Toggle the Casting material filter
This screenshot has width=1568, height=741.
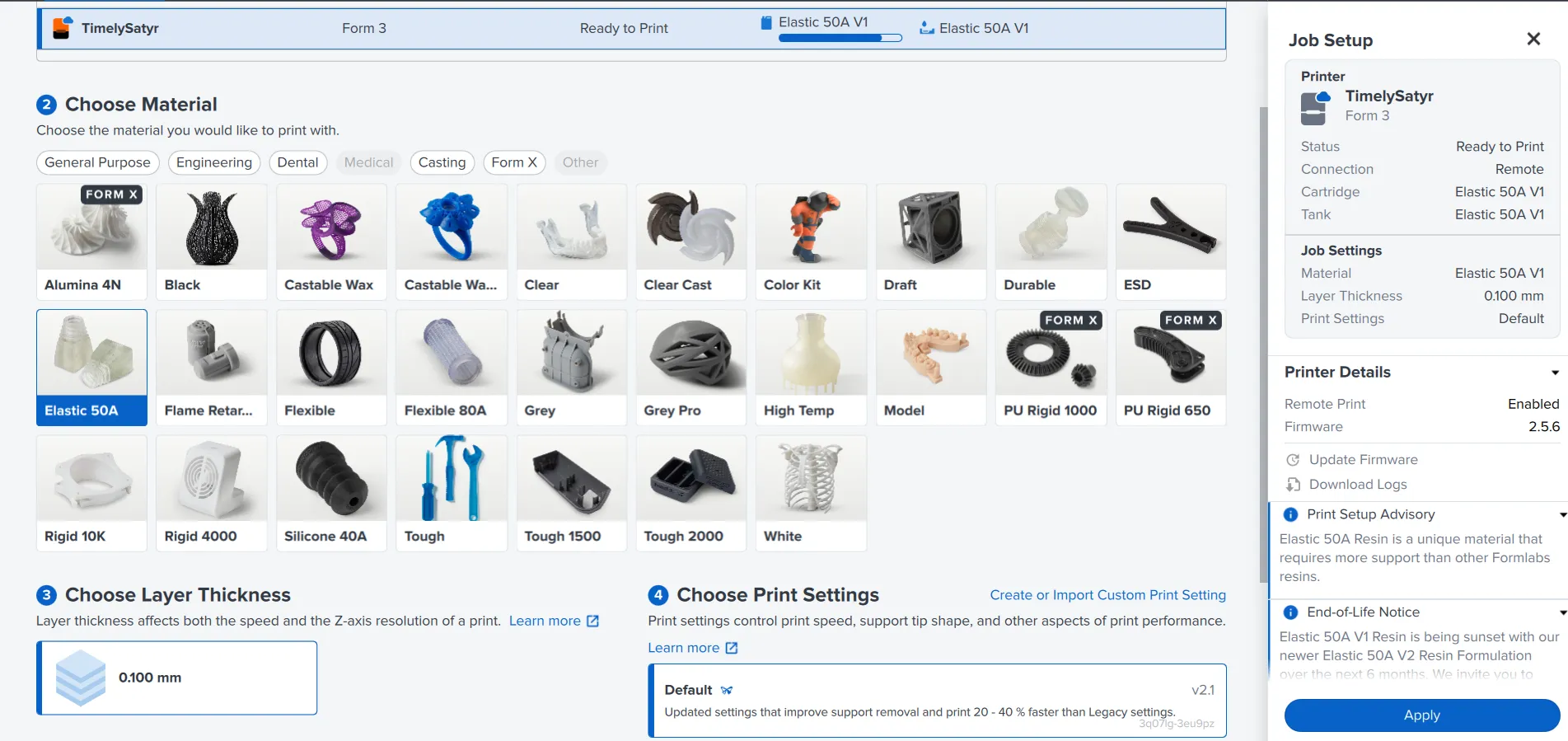click(x=442, y=162)
